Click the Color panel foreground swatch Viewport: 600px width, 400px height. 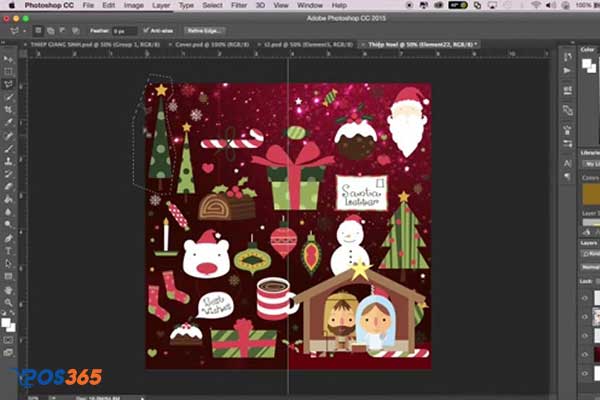point(586,64)
